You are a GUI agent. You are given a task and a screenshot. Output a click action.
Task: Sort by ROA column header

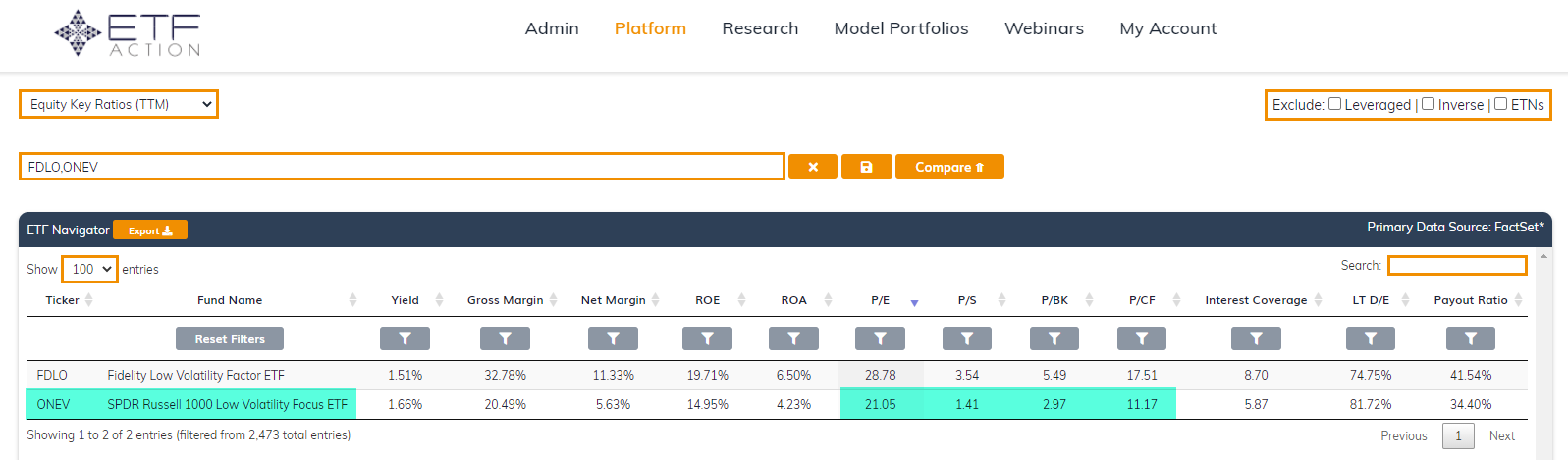793,300
